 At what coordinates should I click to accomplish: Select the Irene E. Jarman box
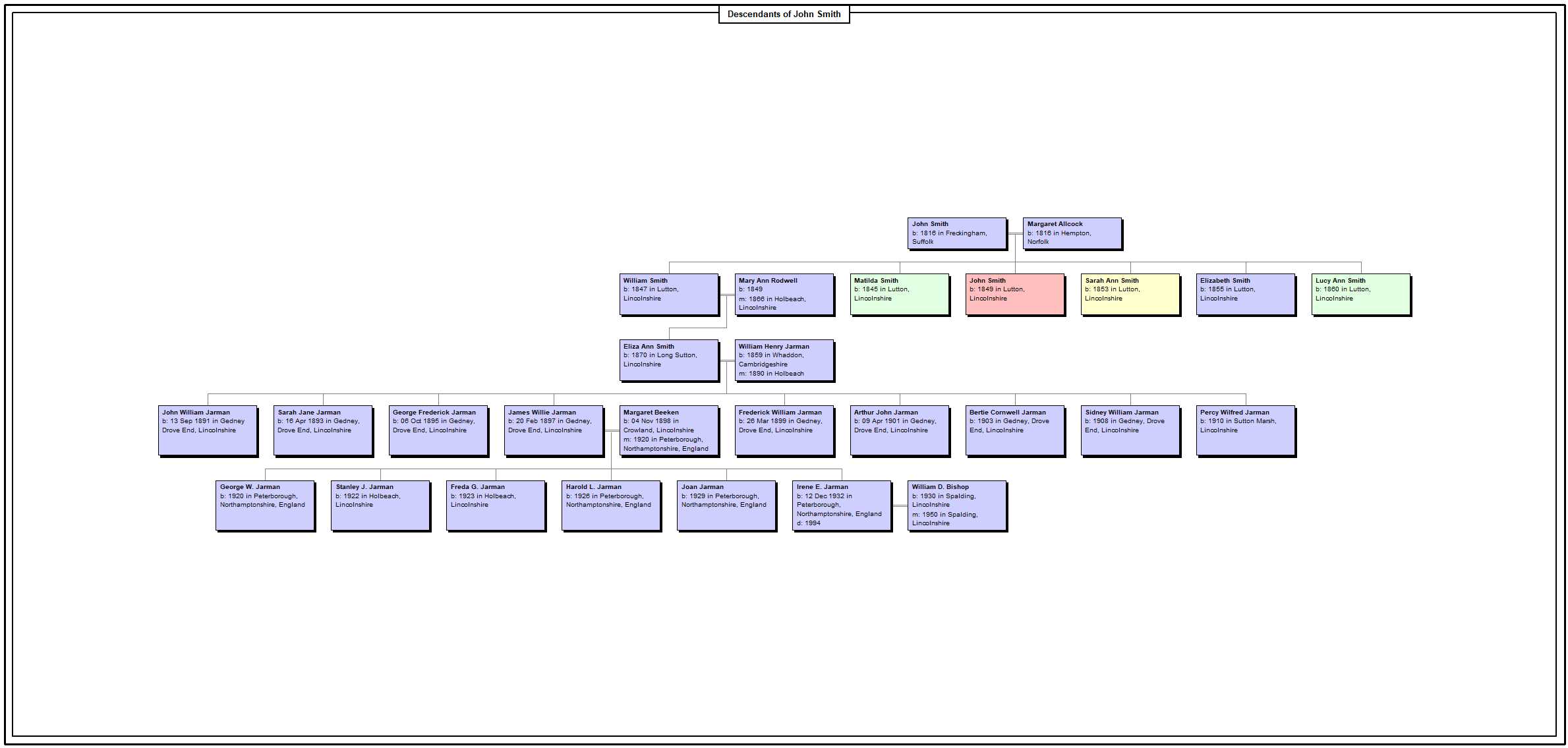[x=842, y=505]
